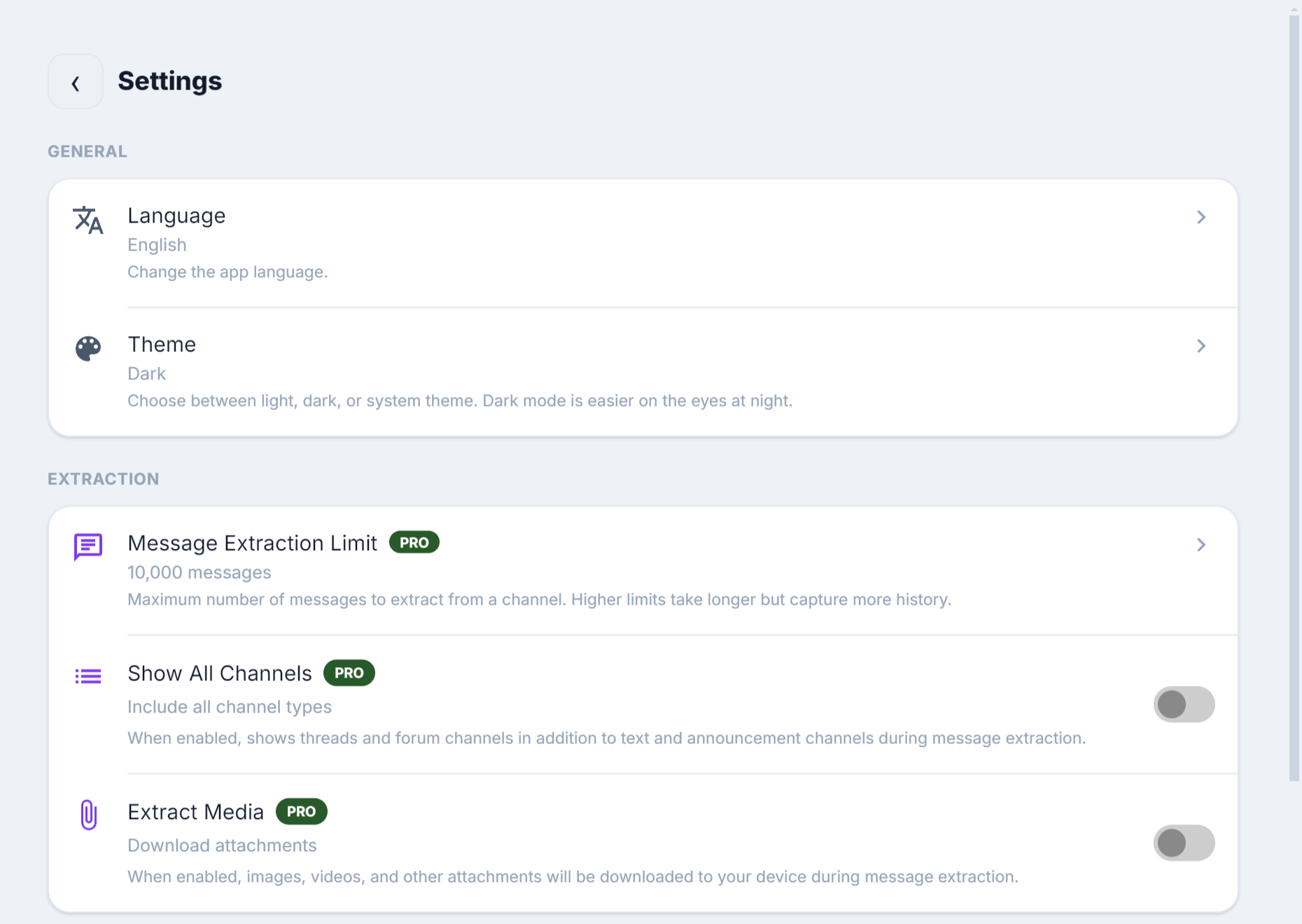The height and width of the screenshot is (924, 1302).
Task: Click the 'English' language value
Action: 157,245
